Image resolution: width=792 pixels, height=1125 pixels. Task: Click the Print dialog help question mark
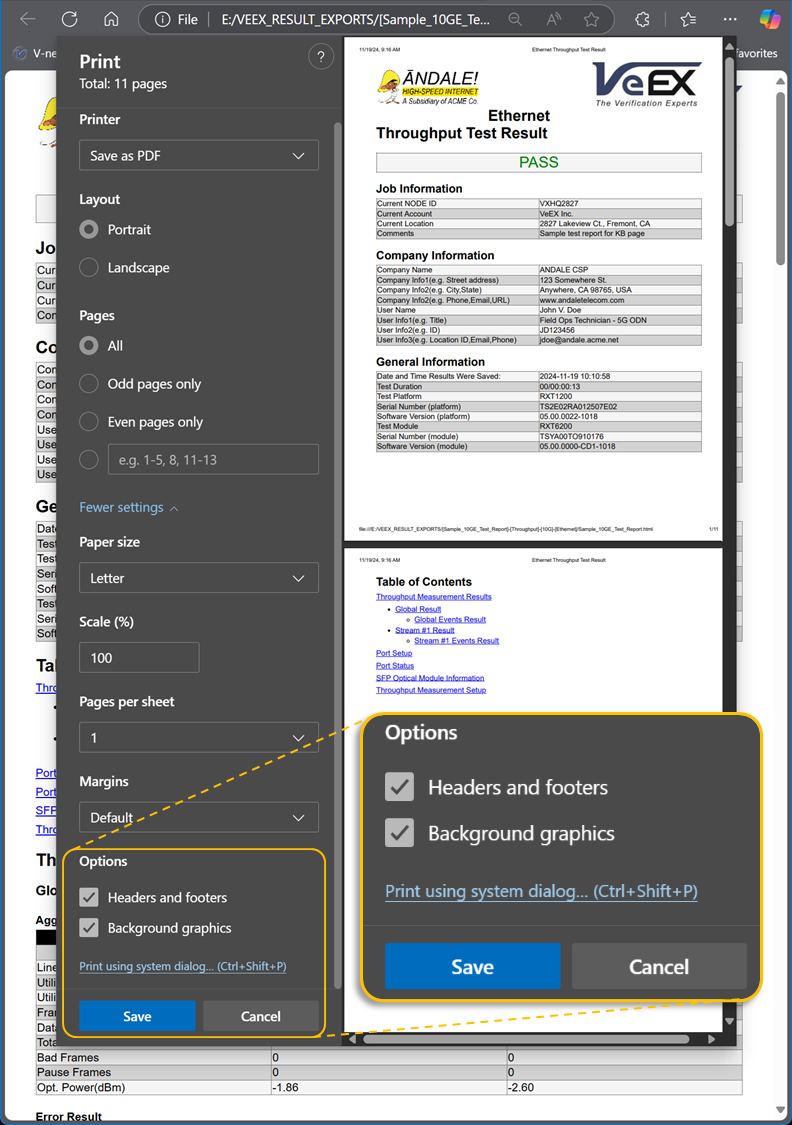[320, 57]
